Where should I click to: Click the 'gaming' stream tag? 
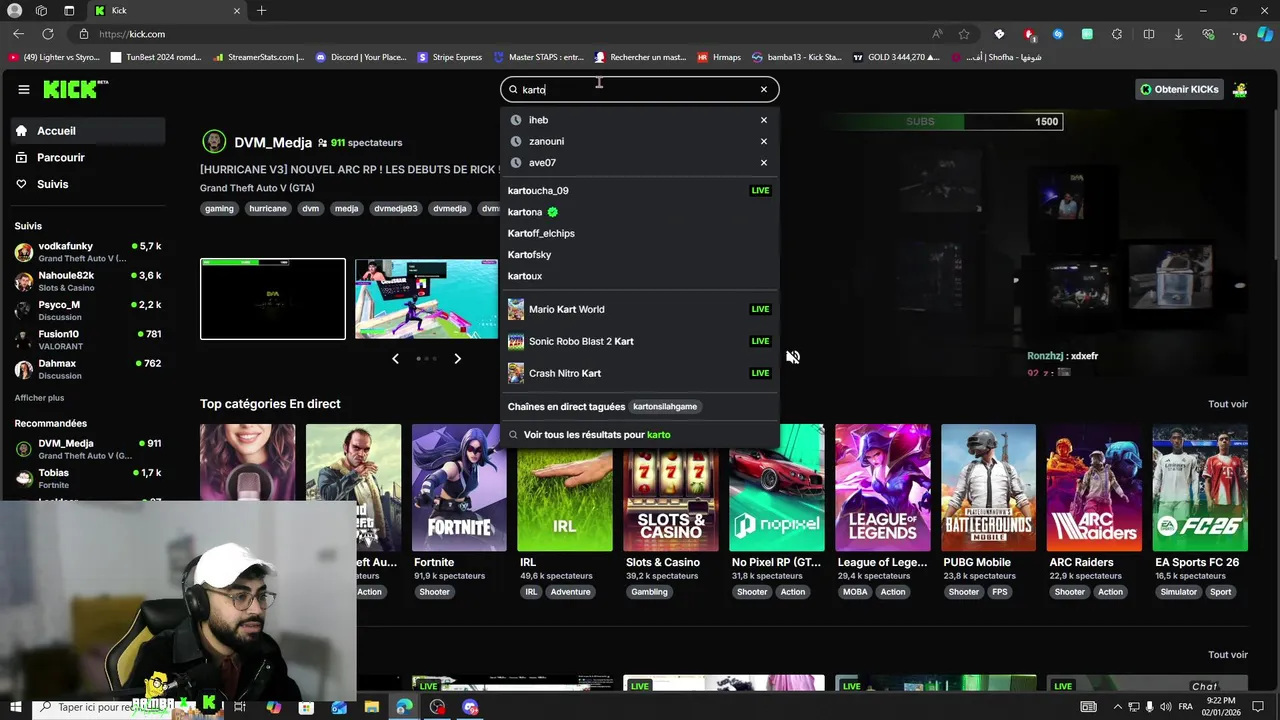coord(219,209)
